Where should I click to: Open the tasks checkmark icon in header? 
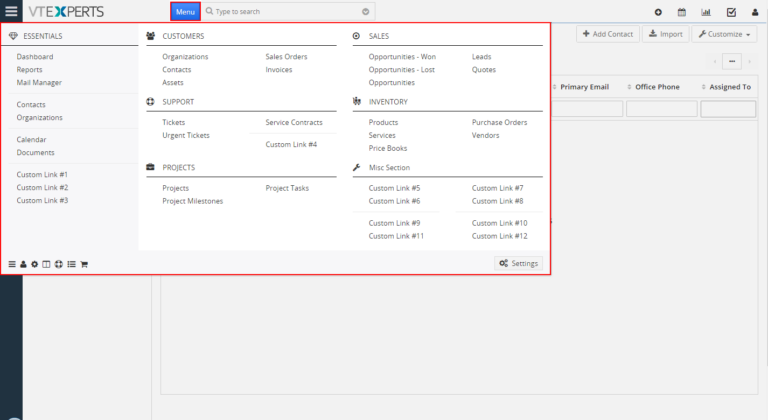pos(731,12)
